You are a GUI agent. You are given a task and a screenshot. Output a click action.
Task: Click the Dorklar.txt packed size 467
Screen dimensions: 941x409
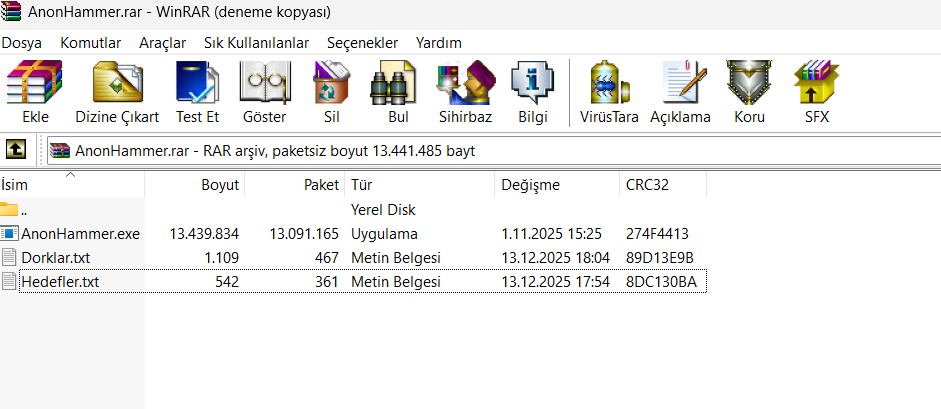point(327,257)
